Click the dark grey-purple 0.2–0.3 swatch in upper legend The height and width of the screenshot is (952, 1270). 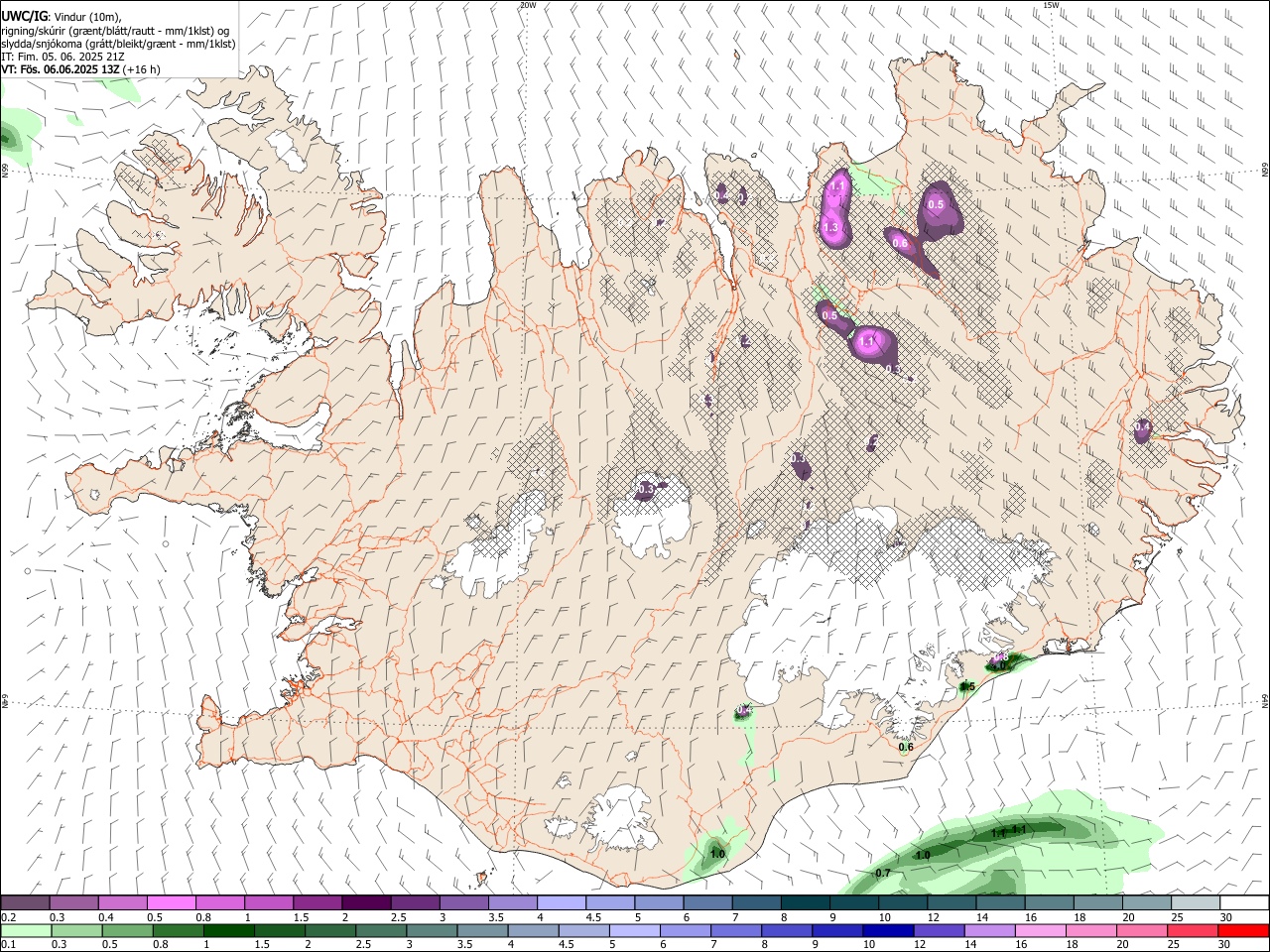coord(25,903)
